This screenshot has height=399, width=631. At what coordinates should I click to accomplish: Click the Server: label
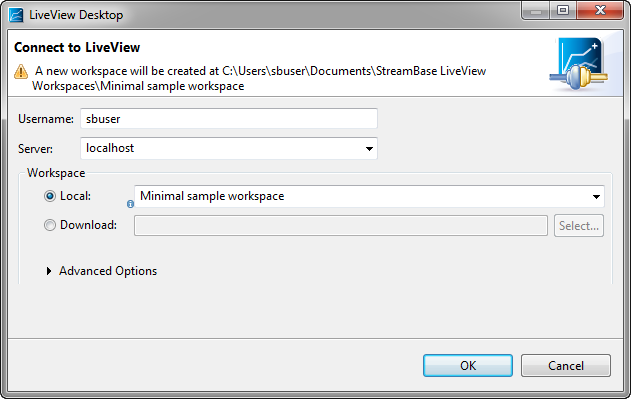35,149
